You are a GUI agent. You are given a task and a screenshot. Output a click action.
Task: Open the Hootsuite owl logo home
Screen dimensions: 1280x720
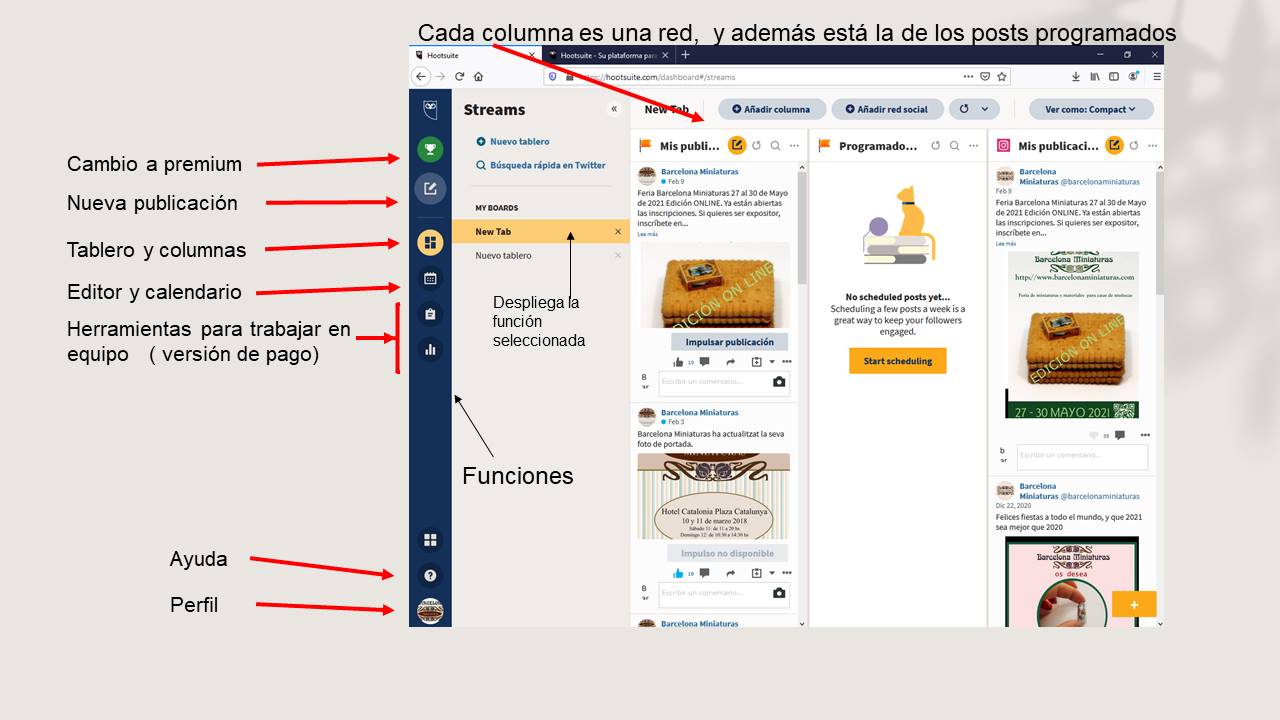pos(430,110)
